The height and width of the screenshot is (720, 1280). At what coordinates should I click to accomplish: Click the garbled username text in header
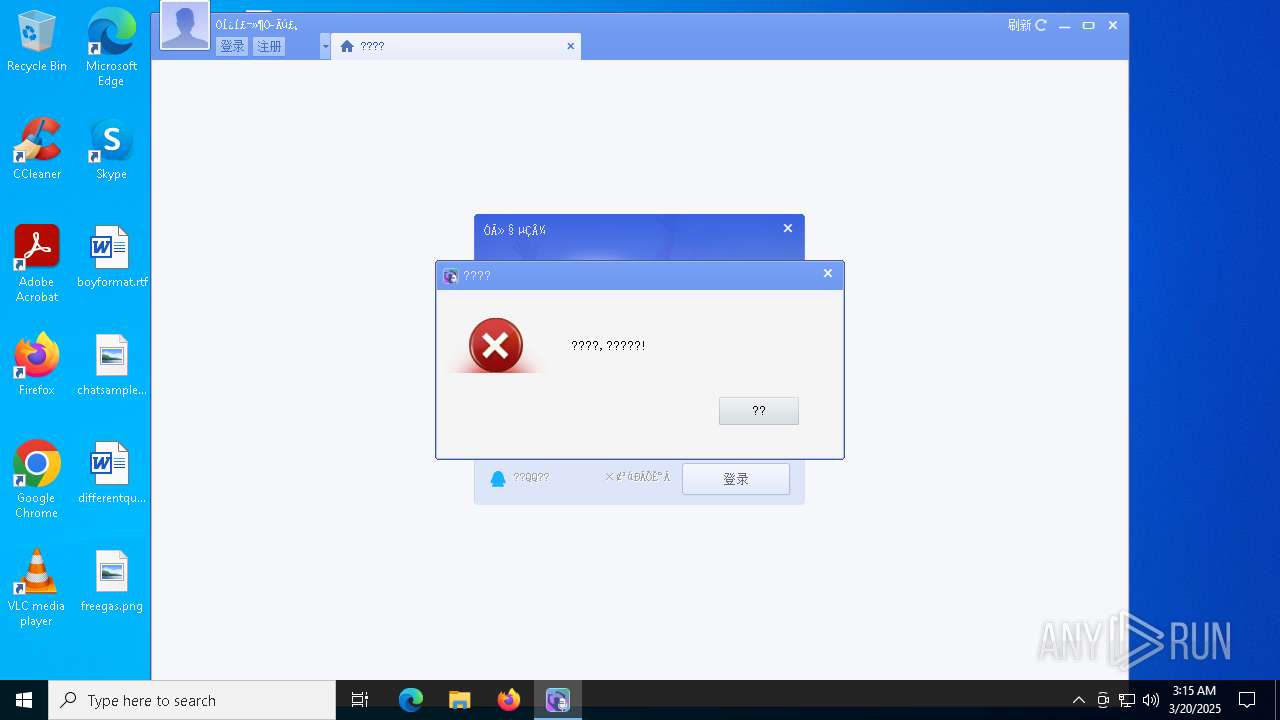click(x=257, y=25)
